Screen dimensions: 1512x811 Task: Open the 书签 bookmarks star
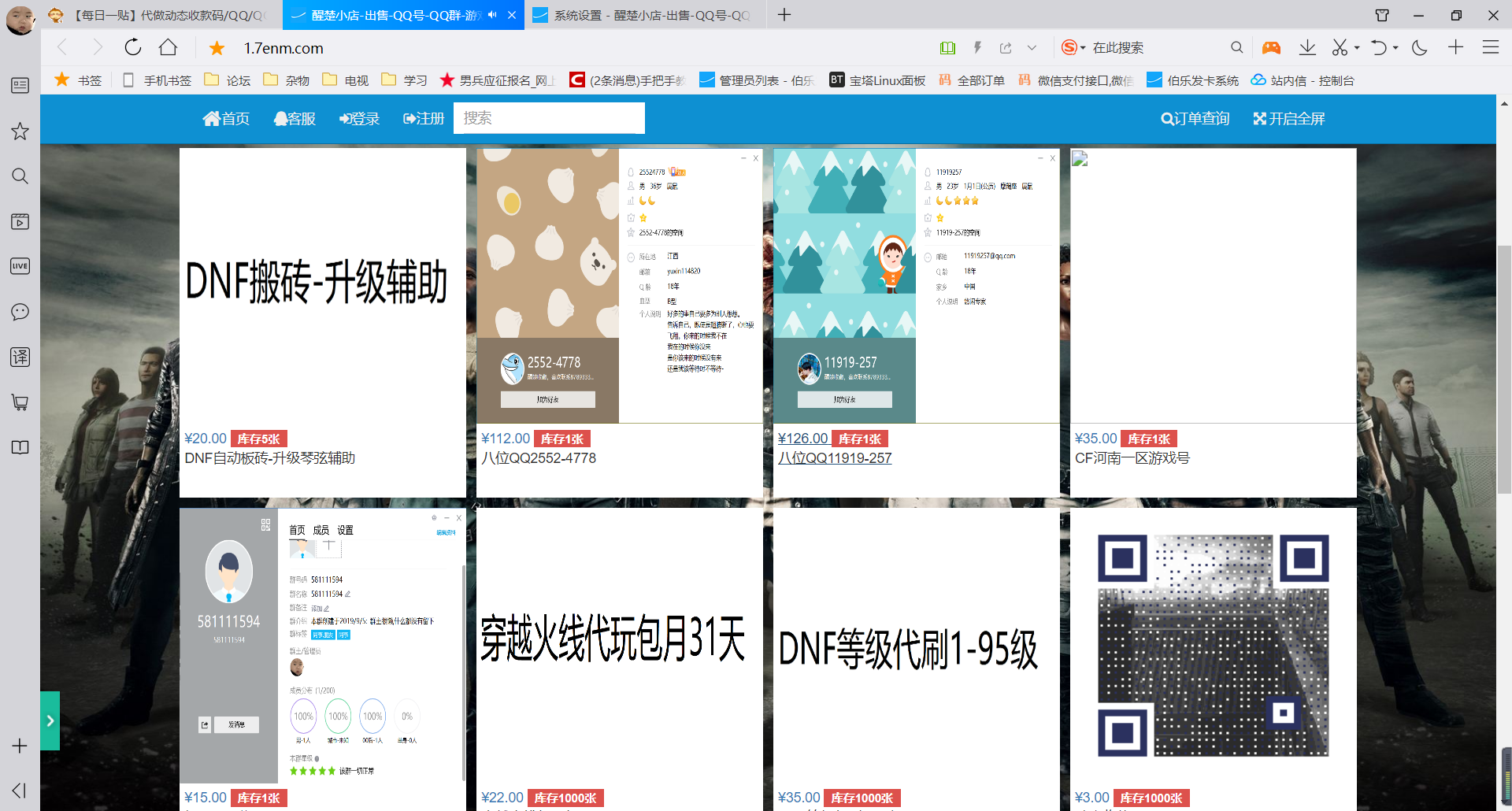78,80
